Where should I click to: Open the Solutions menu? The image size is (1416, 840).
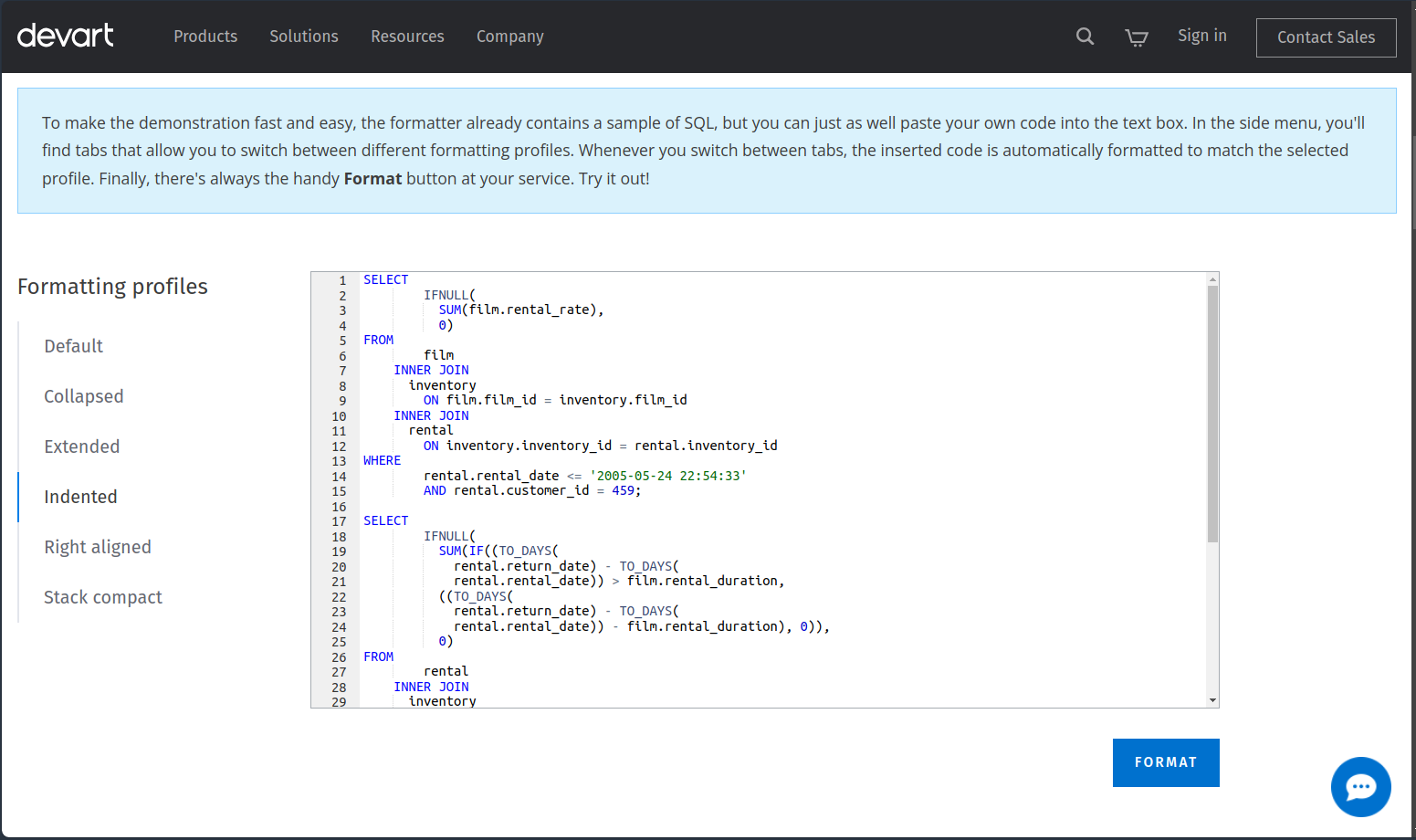point(304,37)
